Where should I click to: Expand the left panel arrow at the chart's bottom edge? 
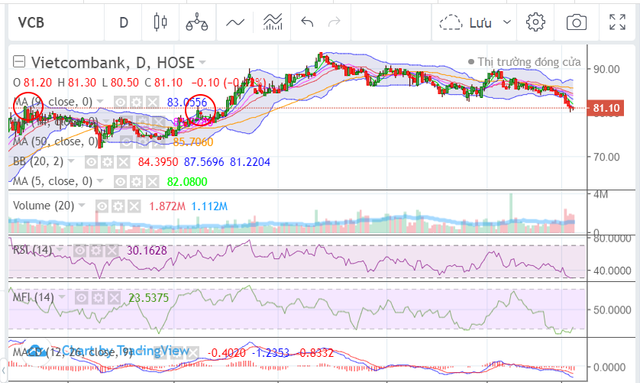pyautogui.click(x=3, y=370)
